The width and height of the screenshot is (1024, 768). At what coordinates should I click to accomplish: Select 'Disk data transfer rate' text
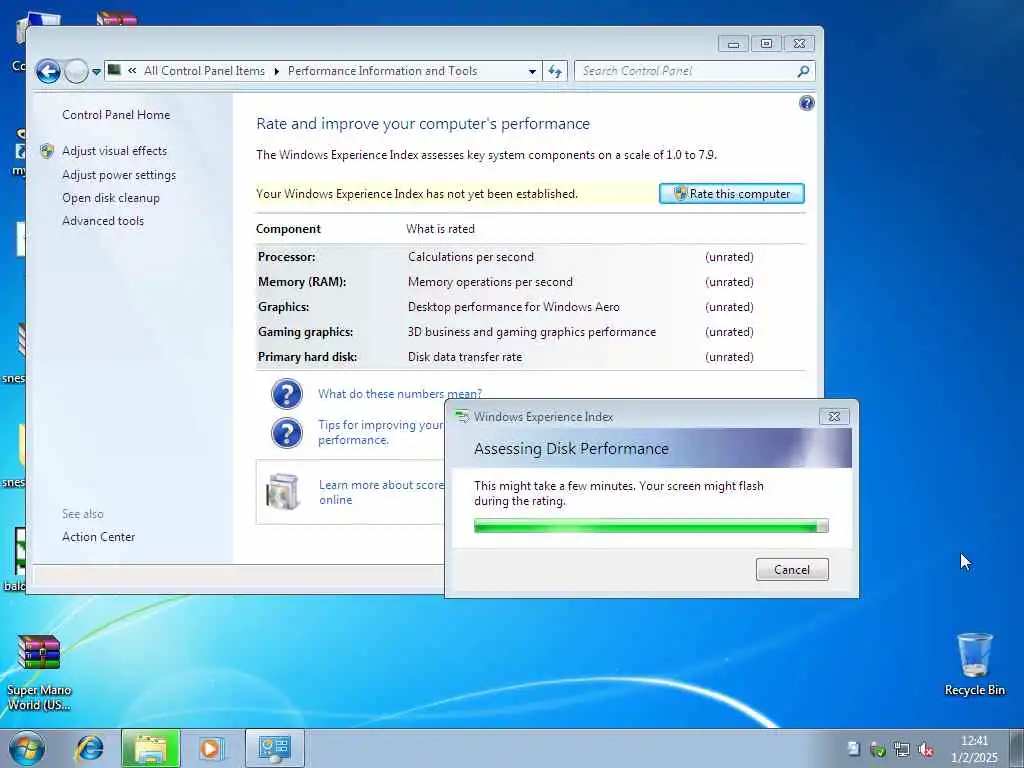(x=465, y=357)
